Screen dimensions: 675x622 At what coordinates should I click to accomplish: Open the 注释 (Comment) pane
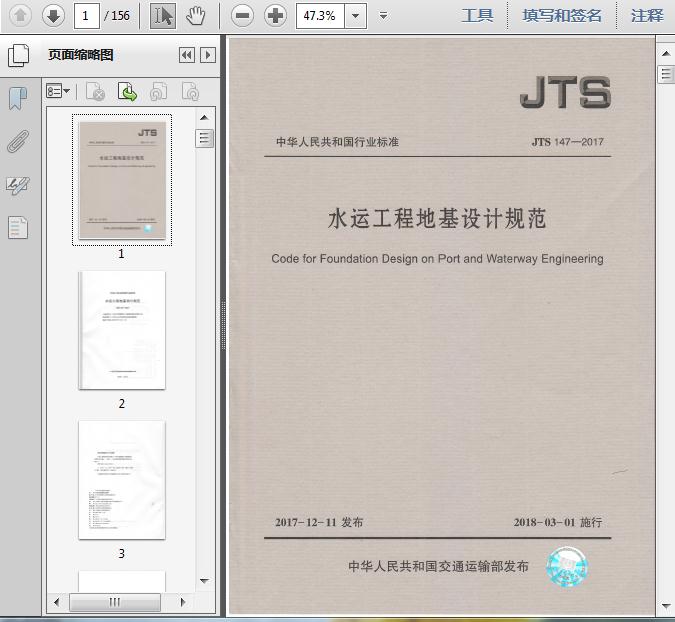tap(647, 15)
